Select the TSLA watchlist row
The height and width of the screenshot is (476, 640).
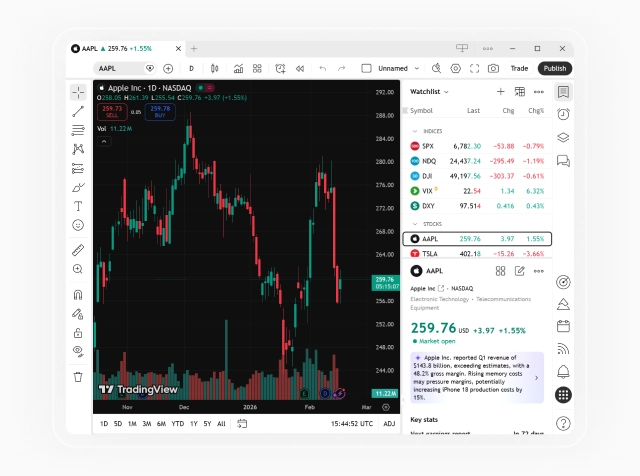pos(477,253)
